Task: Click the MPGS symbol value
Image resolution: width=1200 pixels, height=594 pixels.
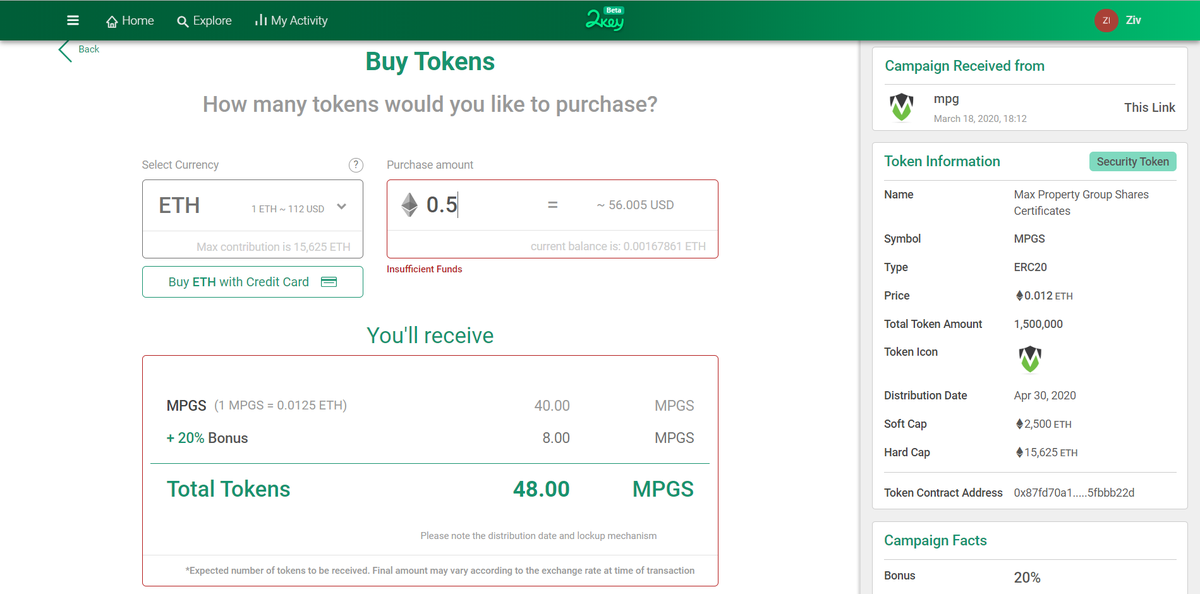Action: (x=1029, y=239)
